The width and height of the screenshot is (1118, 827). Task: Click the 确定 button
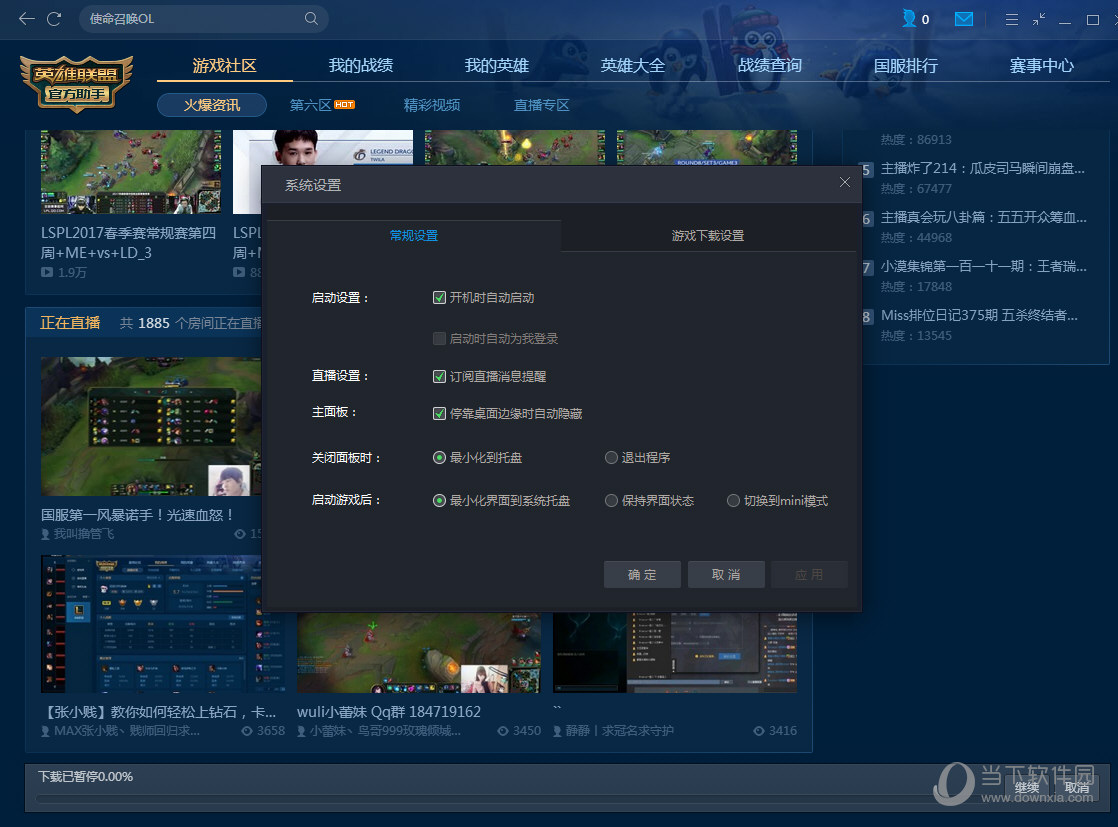(642, 575)
